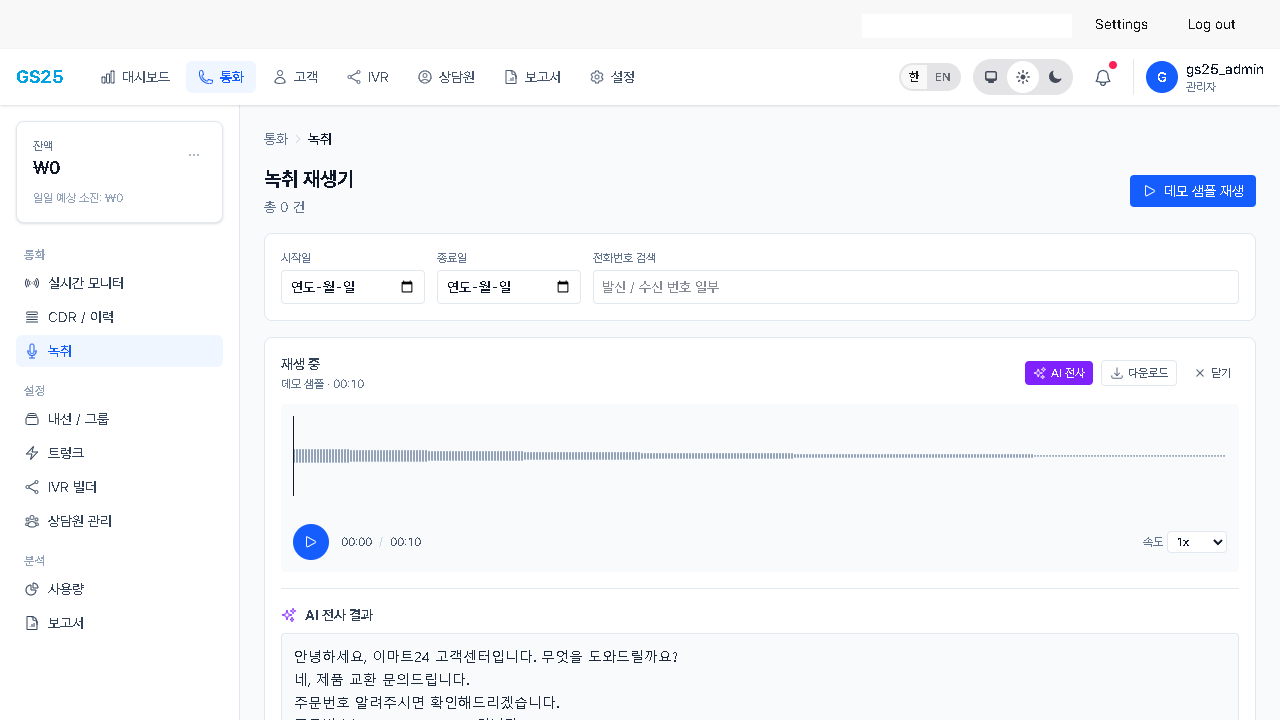Open 상담원 in the top navigation
This screenshot has height=720, width=1280.
(x=446, y=77)
